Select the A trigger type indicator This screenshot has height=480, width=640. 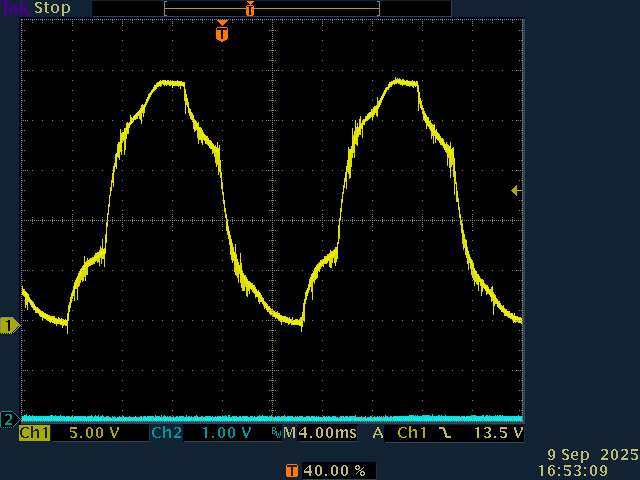click(378, 433)
